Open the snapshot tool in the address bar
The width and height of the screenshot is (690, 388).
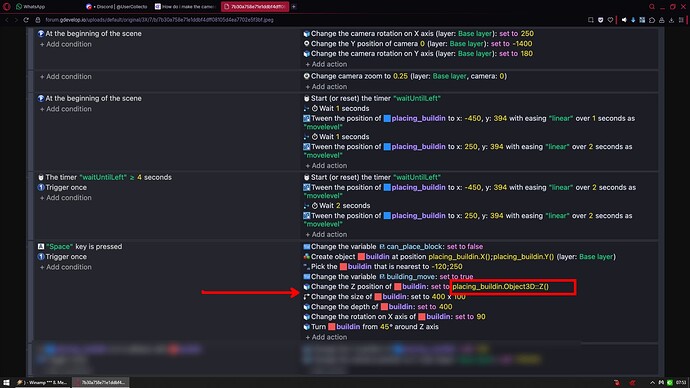point(591,20)
